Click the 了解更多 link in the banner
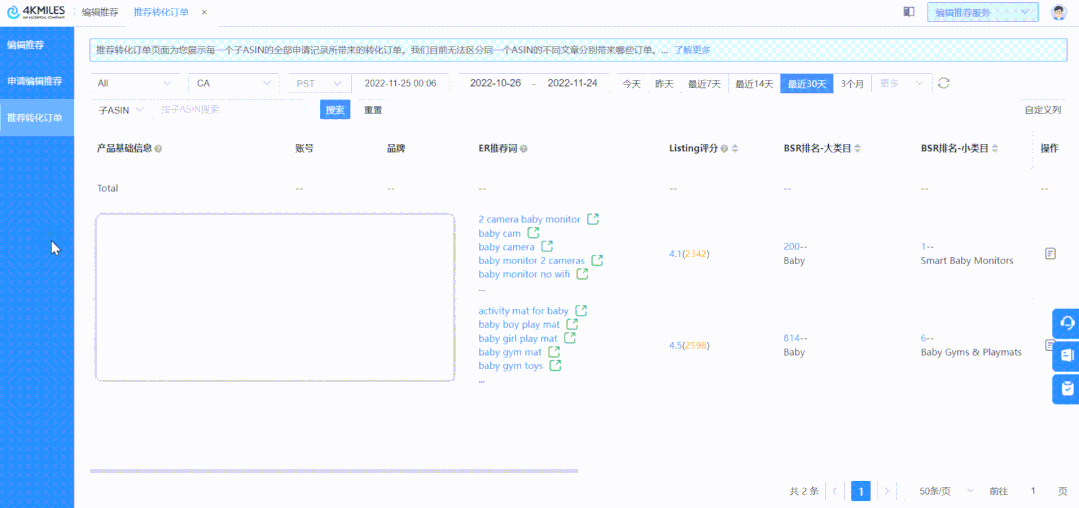This screenshot has width=1079, height=508. click(x=692, y=50)
